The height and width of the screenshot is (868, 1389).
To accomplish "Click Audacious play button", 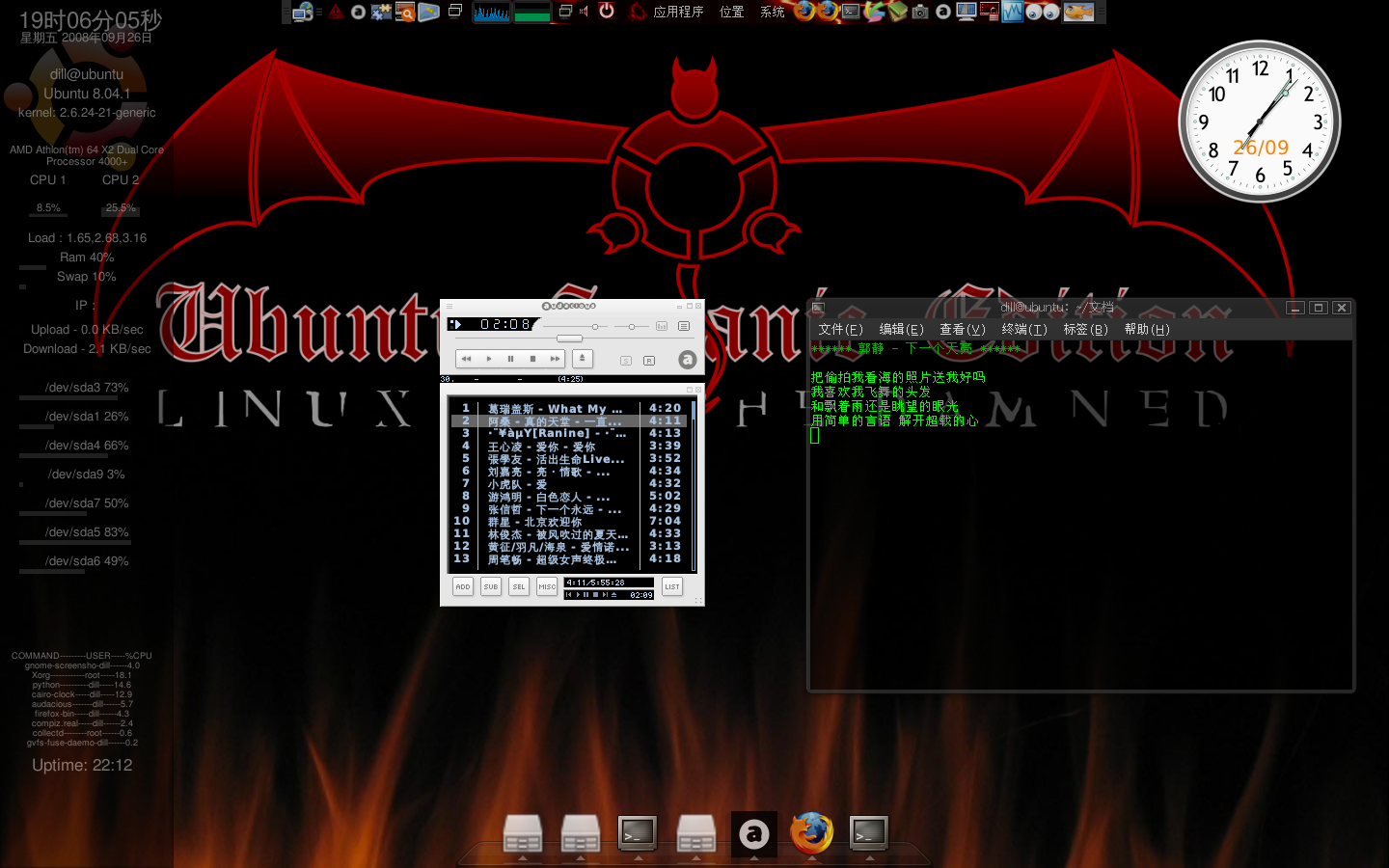I will (x=489, y=359).
